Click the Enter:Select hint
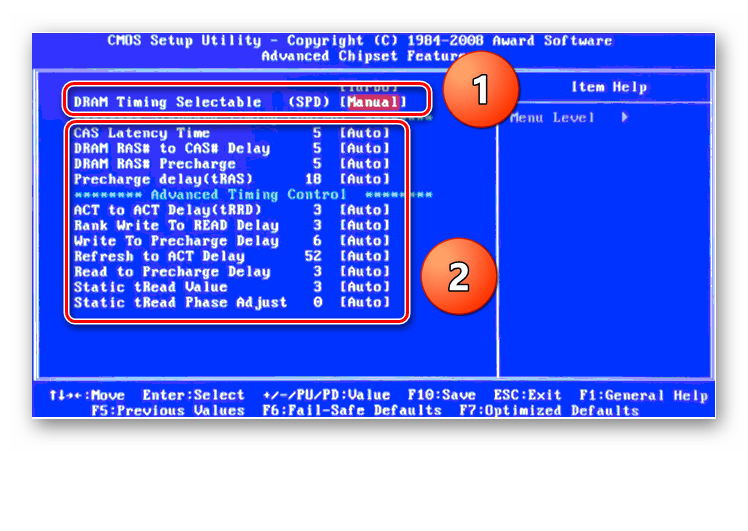The height and width of the screenshot is (531, 748). click(x=193, y=395)
